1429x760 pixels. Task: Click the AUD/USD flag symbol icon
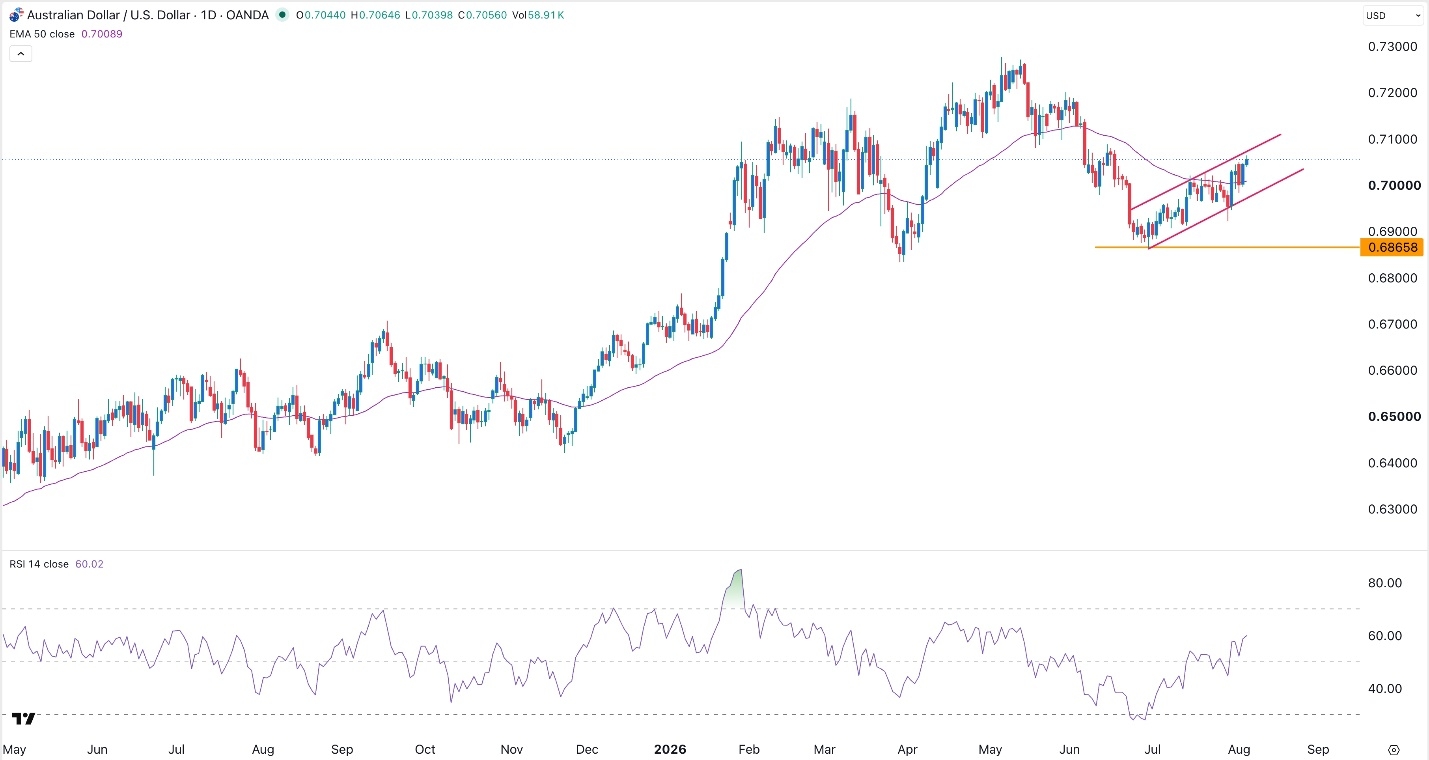point(15,15)
